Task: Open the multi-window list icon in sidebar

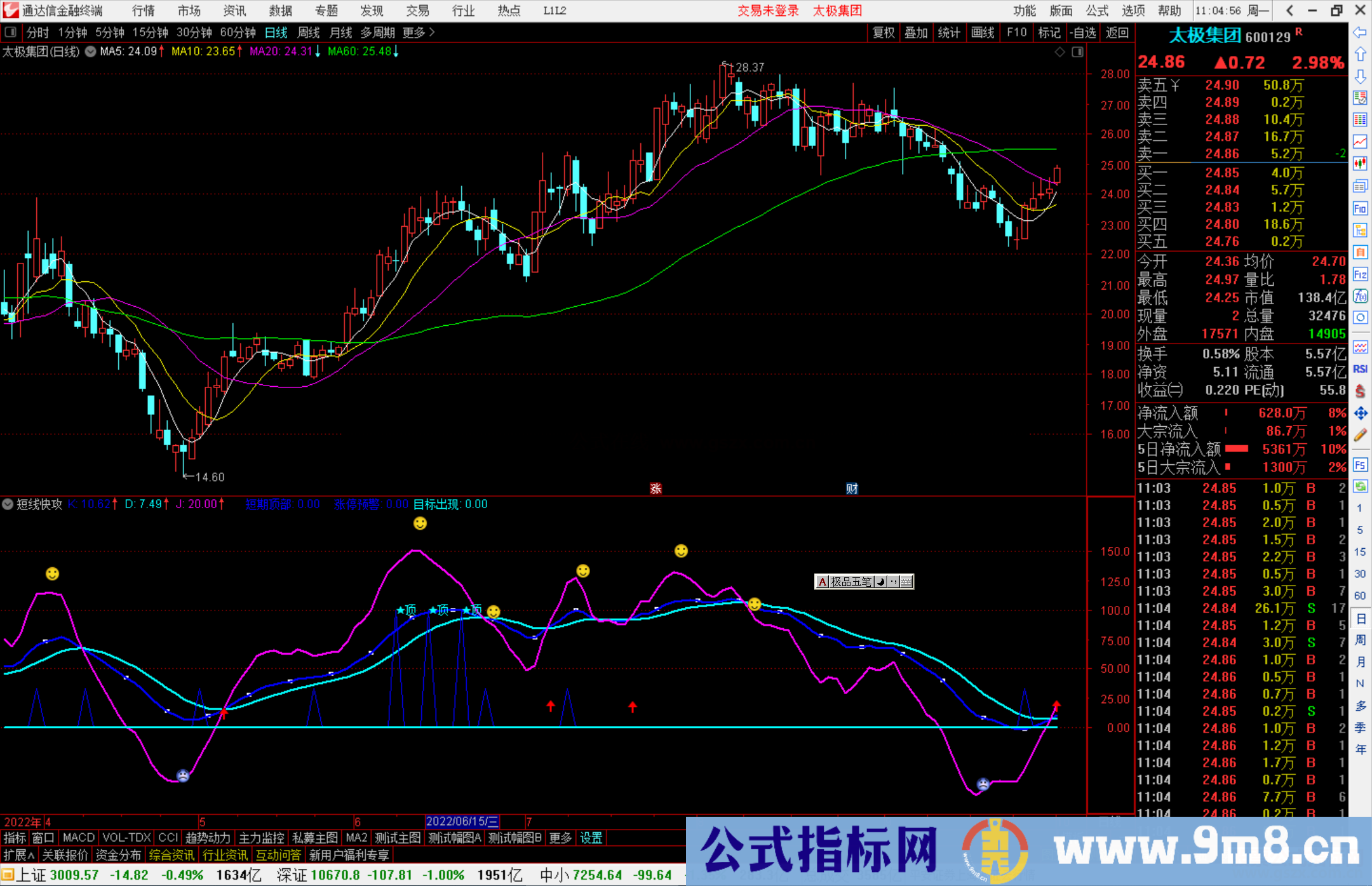Action: tap(1360, 186)
